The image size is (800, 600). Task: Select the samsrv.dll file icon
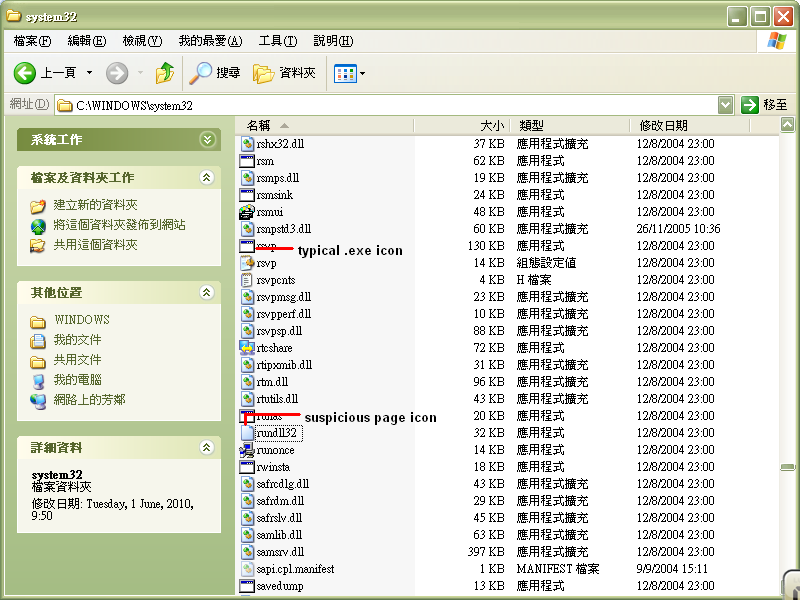[247, 552]
